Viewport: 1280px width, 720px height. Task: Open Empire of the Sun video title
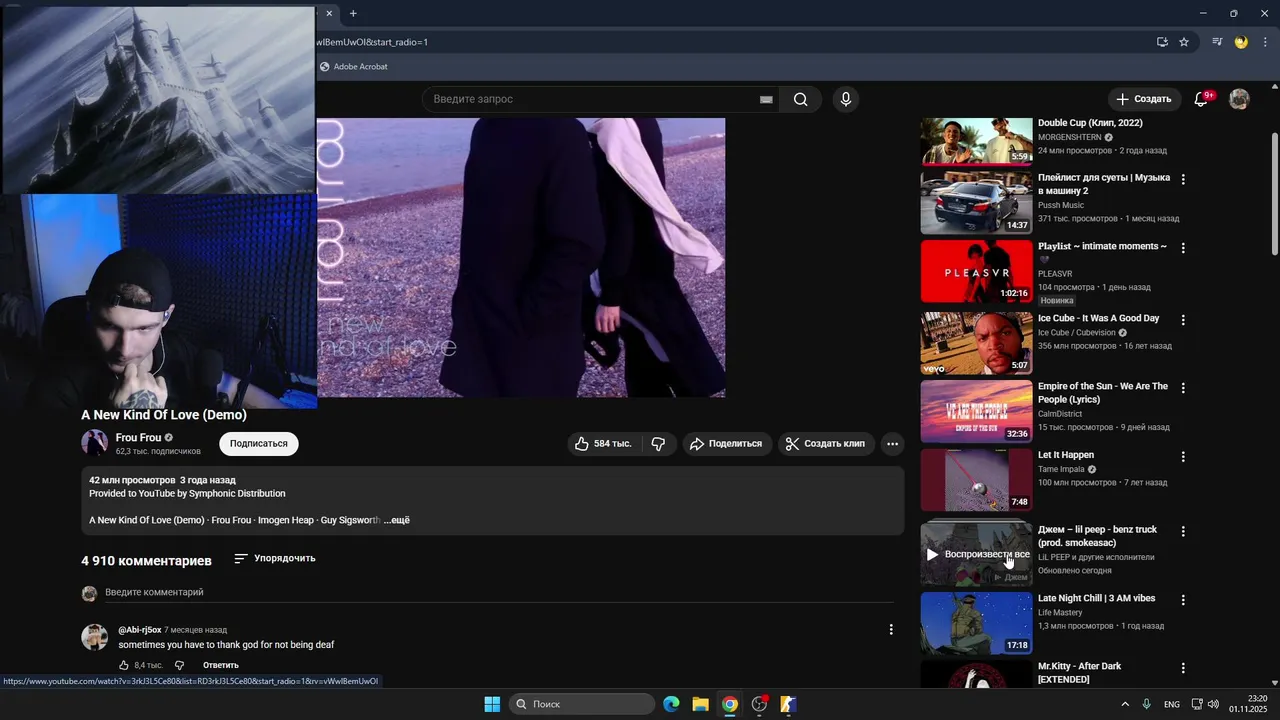[x=1103, y=393]
